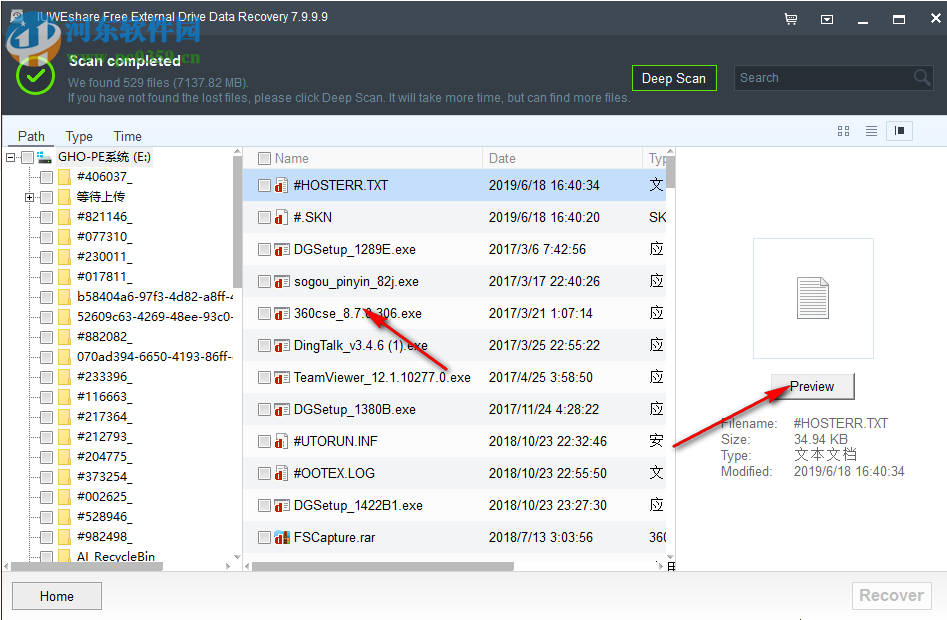Screen dimensions: 947x620
Task: Expand the 等待上传 folder node
Action: tap(27, 197)
